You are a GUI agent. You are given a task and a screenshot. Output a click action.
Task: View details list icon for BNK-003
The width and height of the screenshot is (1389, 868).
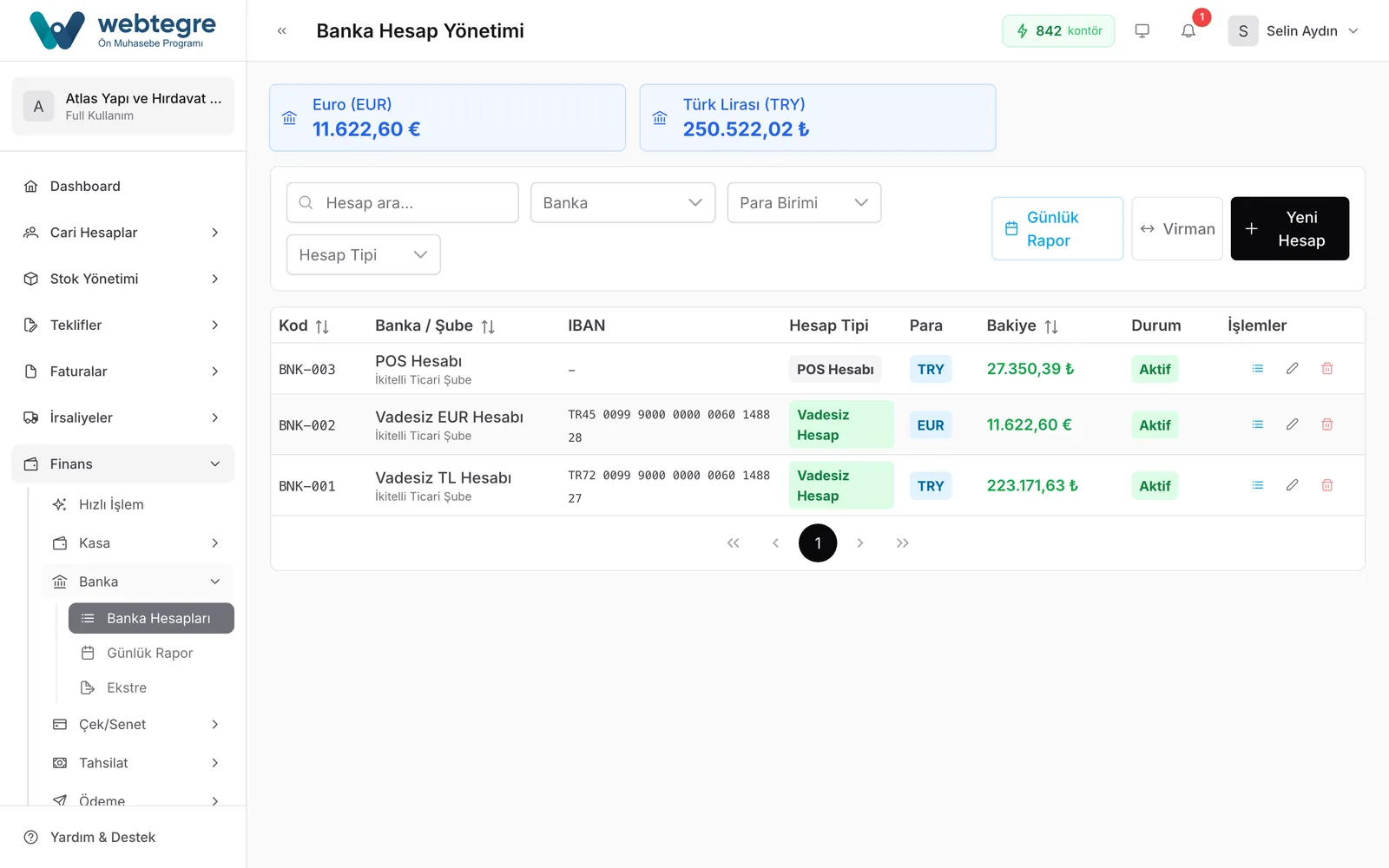1257,369
